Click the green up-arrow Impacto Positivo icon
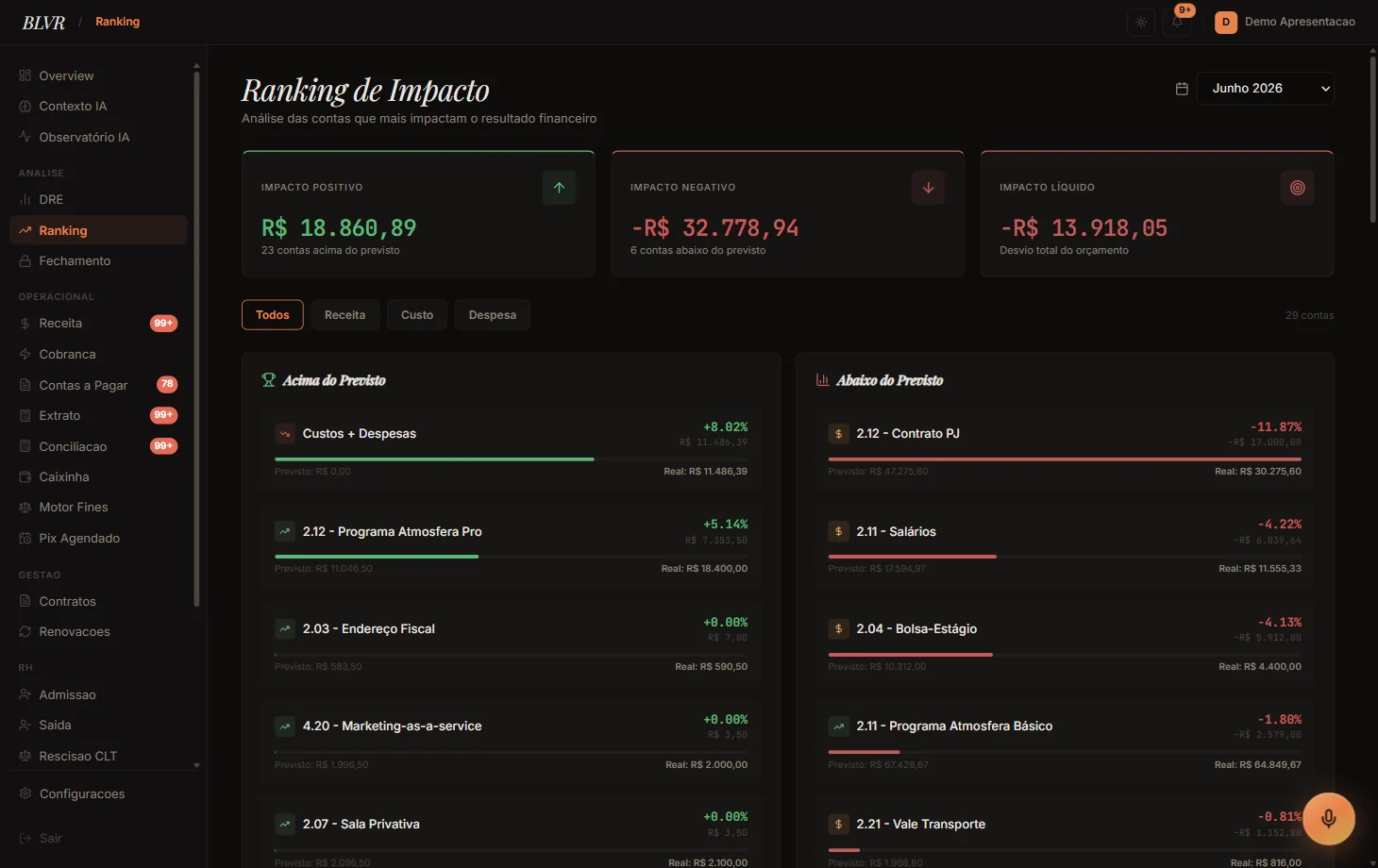 [559, 188]
